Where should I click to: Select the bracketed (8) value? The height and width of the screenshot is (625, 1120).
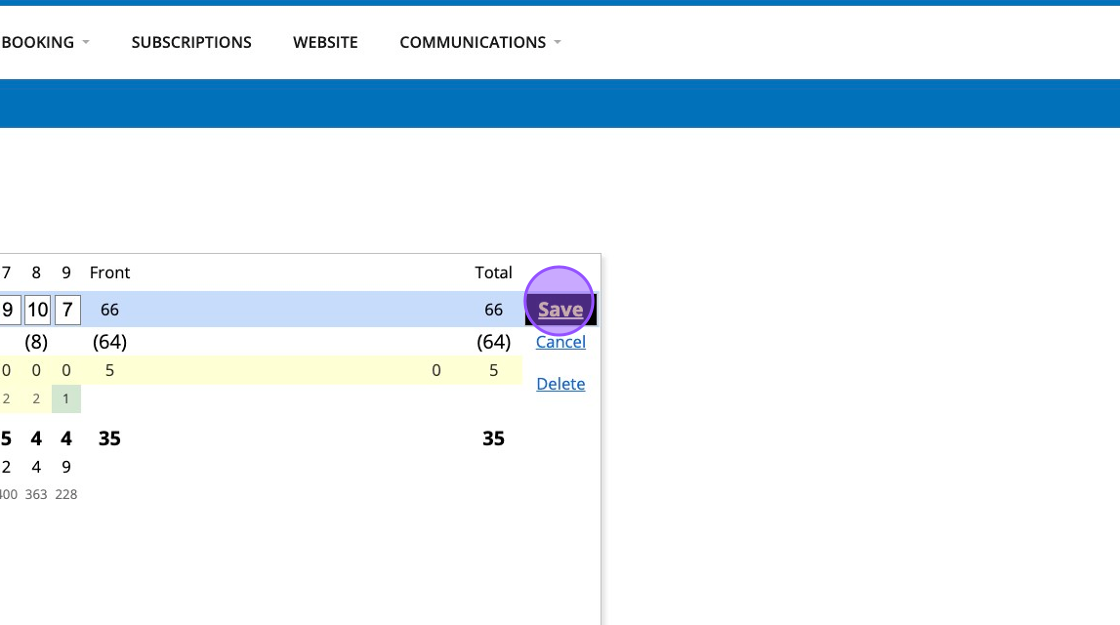(36, 342)
